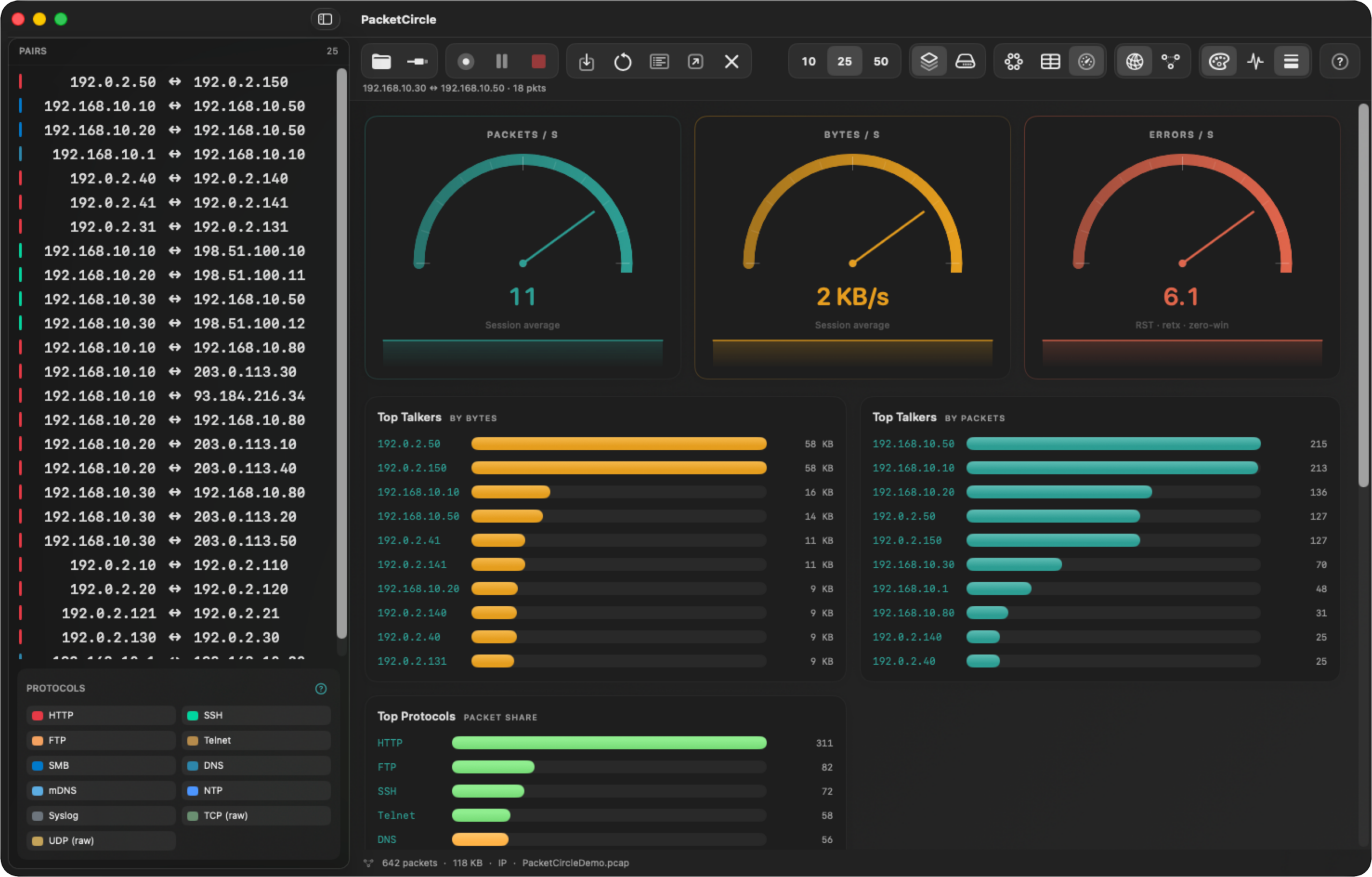Click the HTTP protocol color chip
The width and height of the screenshot is (1372, 877).
pos(38,715)
